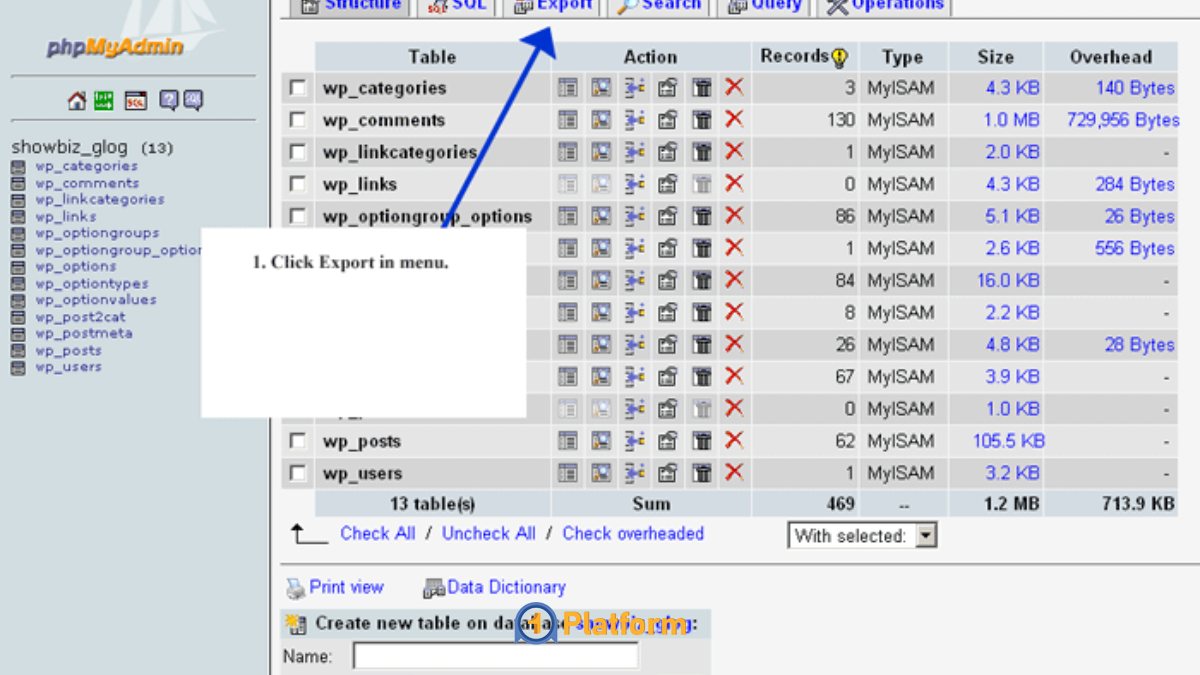The height and width of the screenshot is (675, 1200).
Task: Check the wp_links table checkbox
Action: (297, 184)
